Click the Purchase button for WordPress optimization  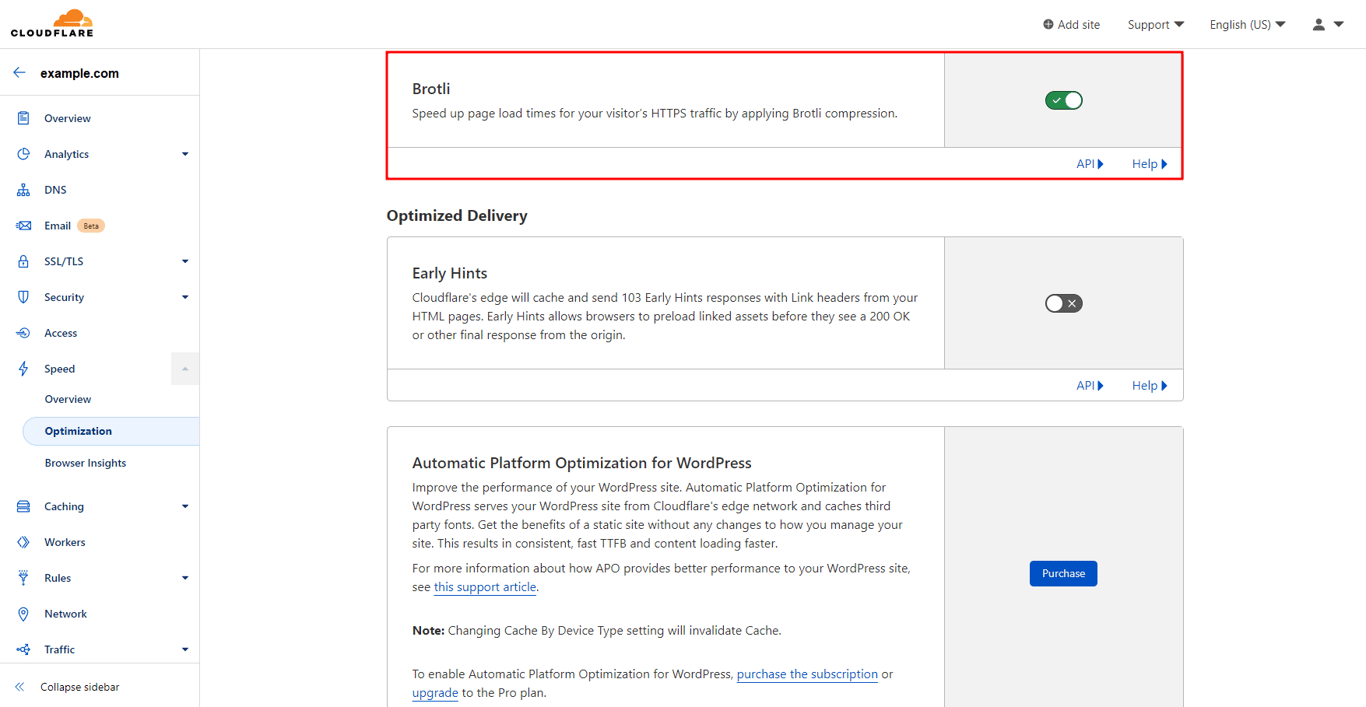pos(1063,573)
